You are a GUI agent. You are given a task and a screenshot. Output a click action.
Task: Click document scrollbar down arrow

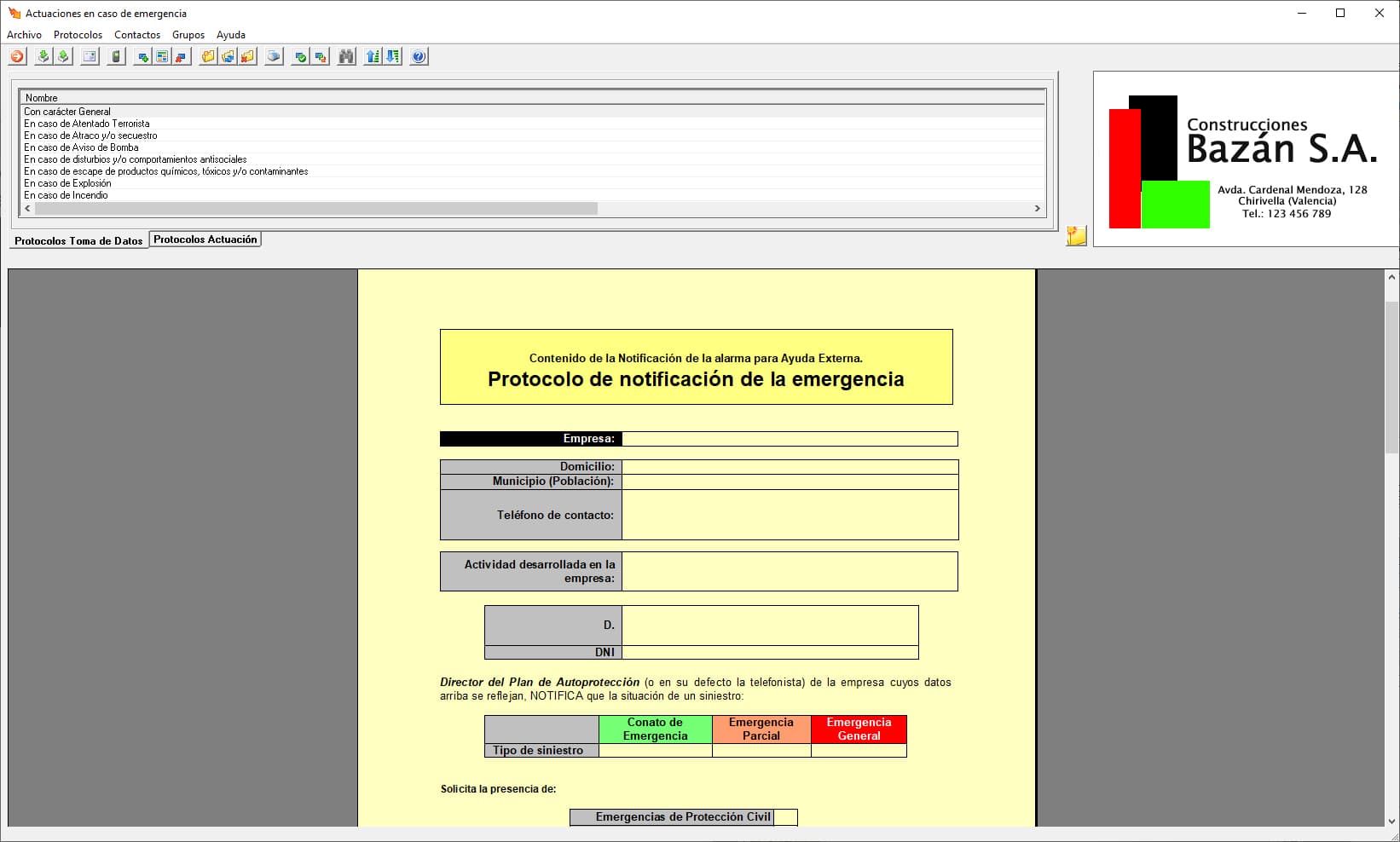point(1391,822)
